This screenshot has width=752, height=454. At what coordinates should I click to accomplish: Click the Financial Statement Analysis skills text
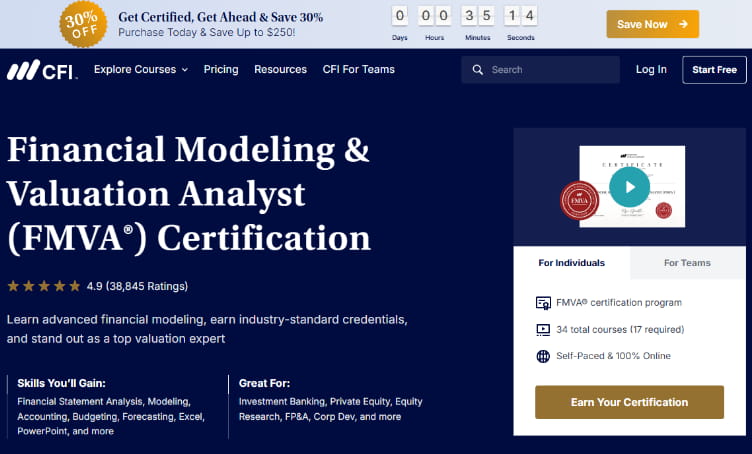[111, 416]
